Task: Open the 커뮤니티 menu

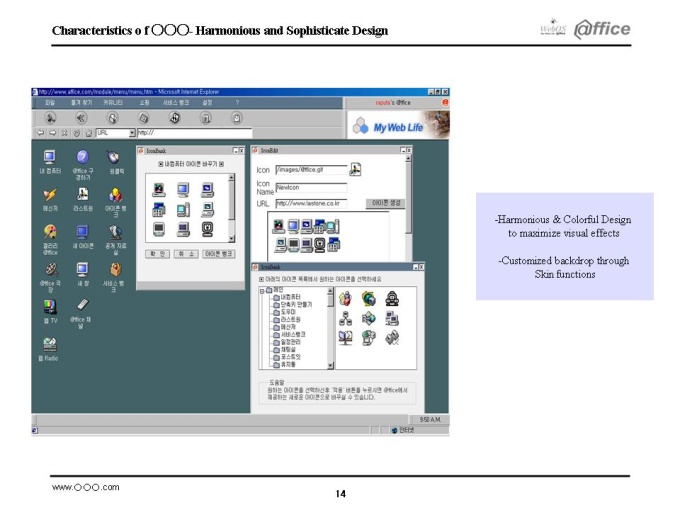Action: pos(113,103)
